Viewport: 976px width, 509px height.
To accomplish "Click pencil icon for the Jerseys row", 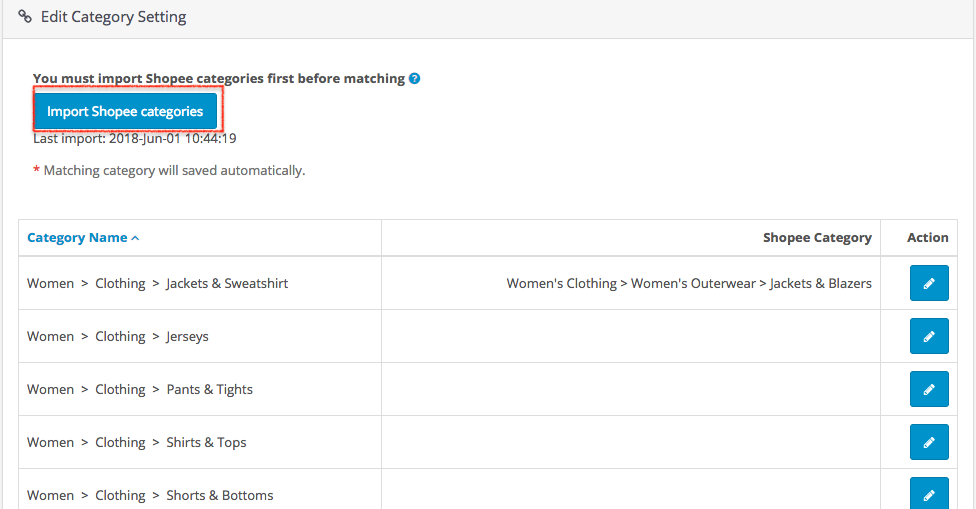I will (x=928, y=337).
